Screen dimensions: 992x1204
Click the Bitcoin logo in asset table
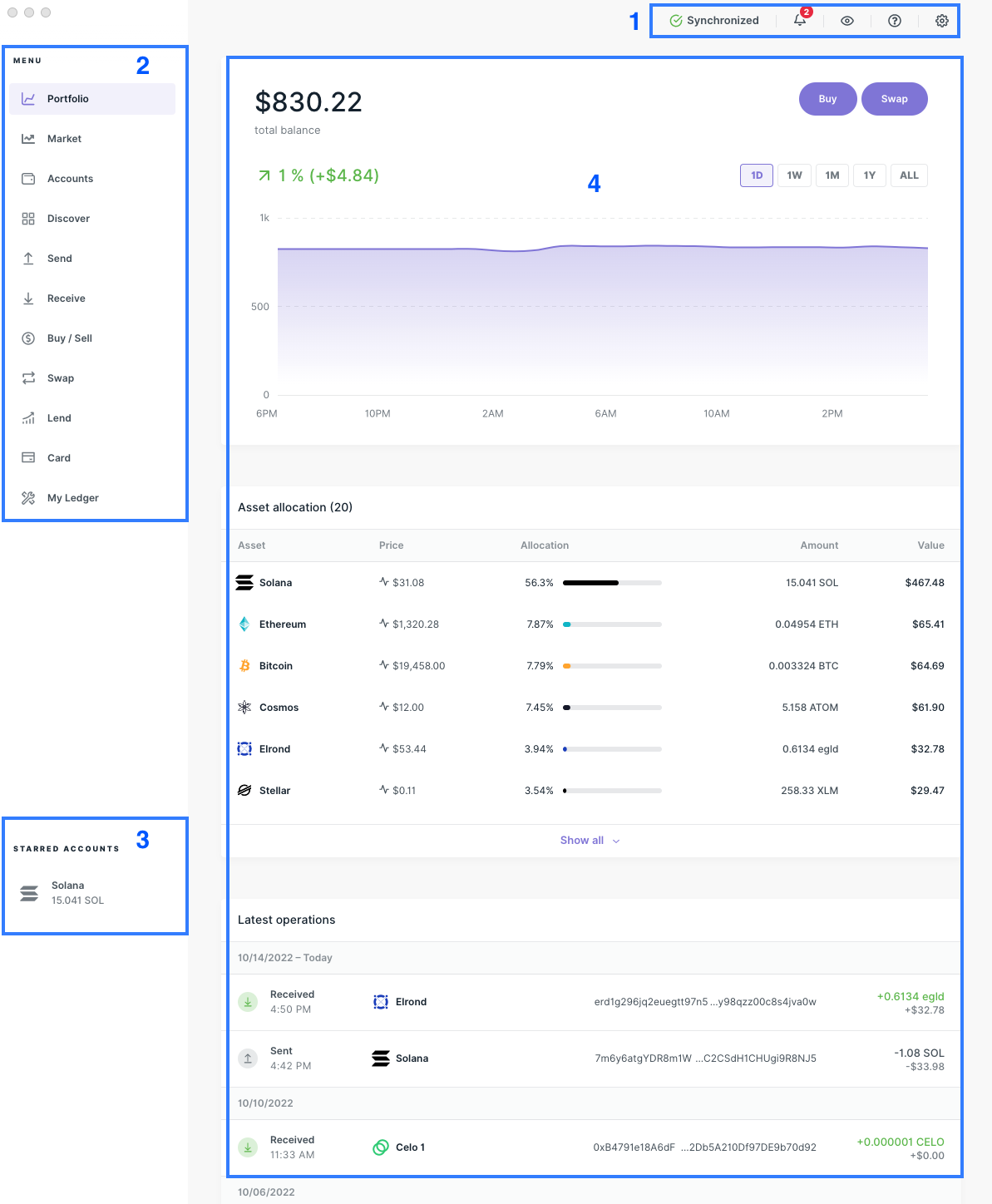coord(244,666)
